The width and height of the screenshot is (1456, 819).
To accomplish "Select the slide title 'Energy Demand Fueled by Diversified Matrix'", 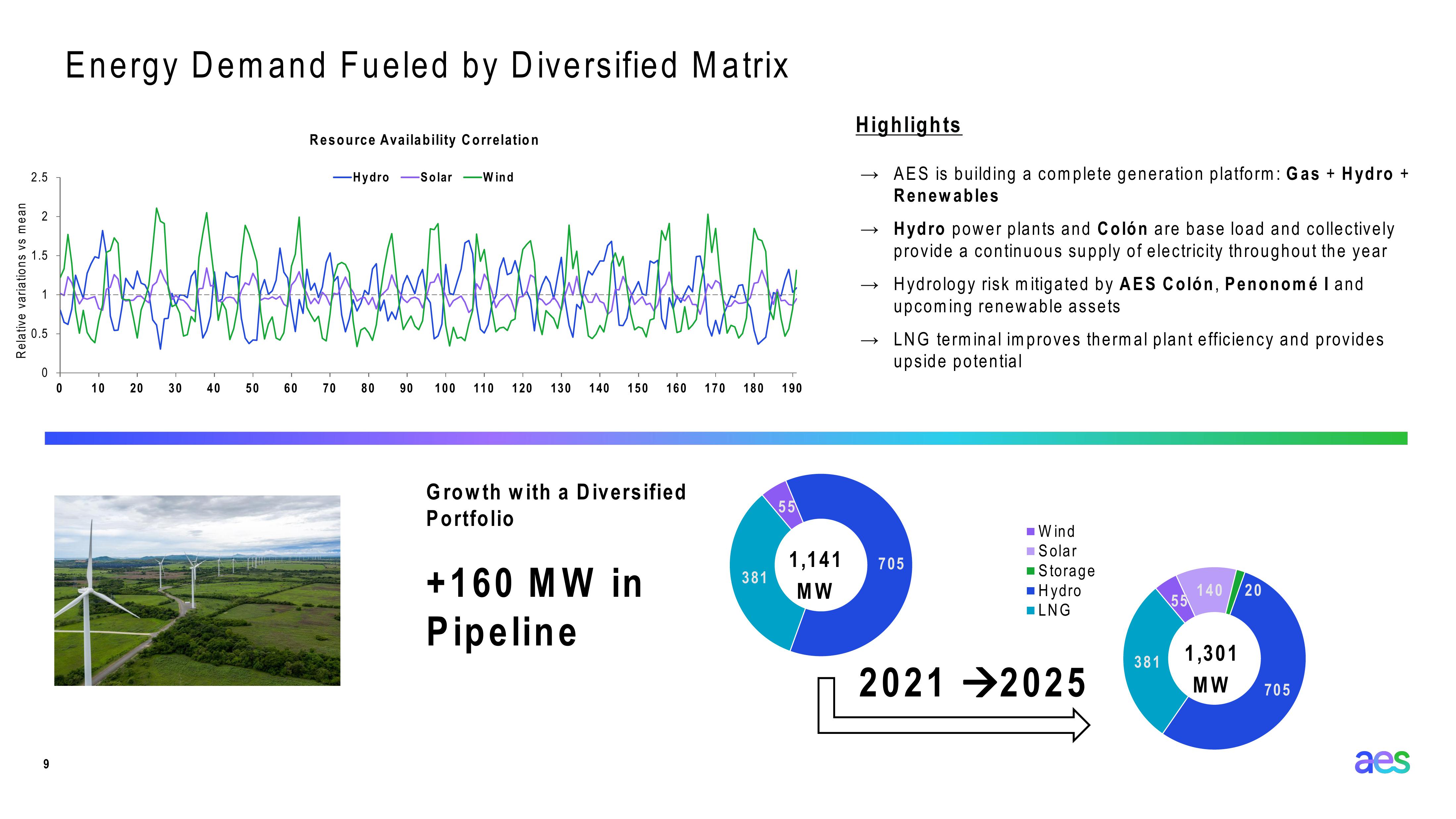I will [x=427, y=66].
